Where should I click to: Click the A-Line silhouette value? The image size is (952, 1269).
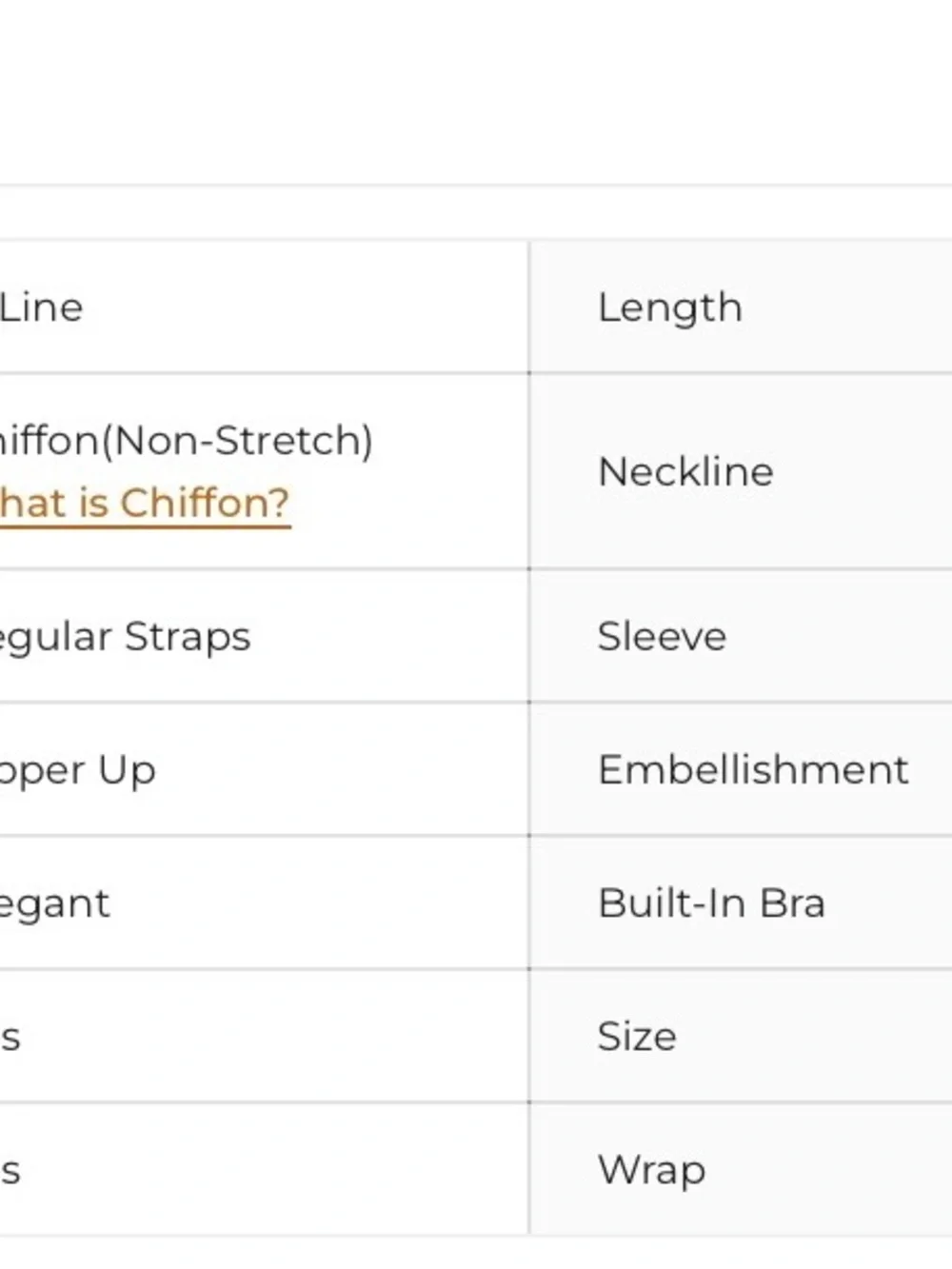[x=42, y=307]
